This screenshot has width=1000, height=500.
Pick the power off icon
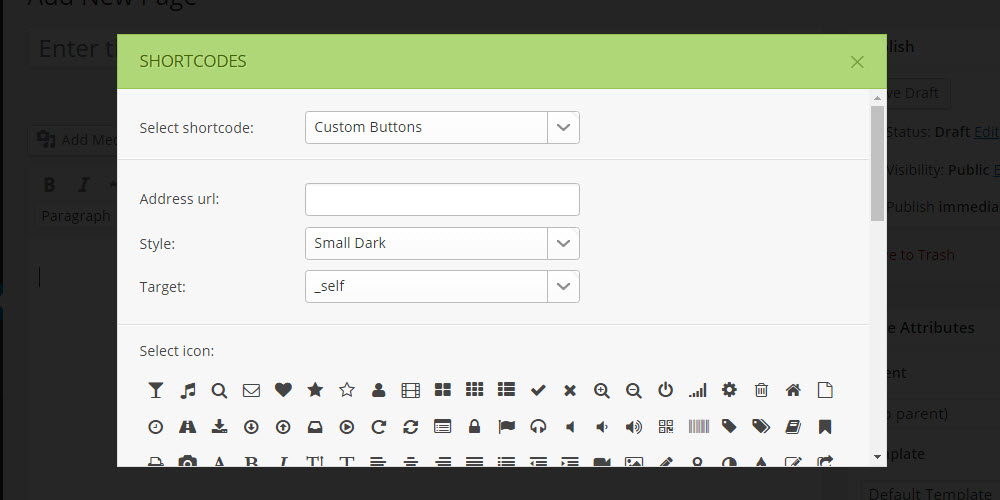666,390
